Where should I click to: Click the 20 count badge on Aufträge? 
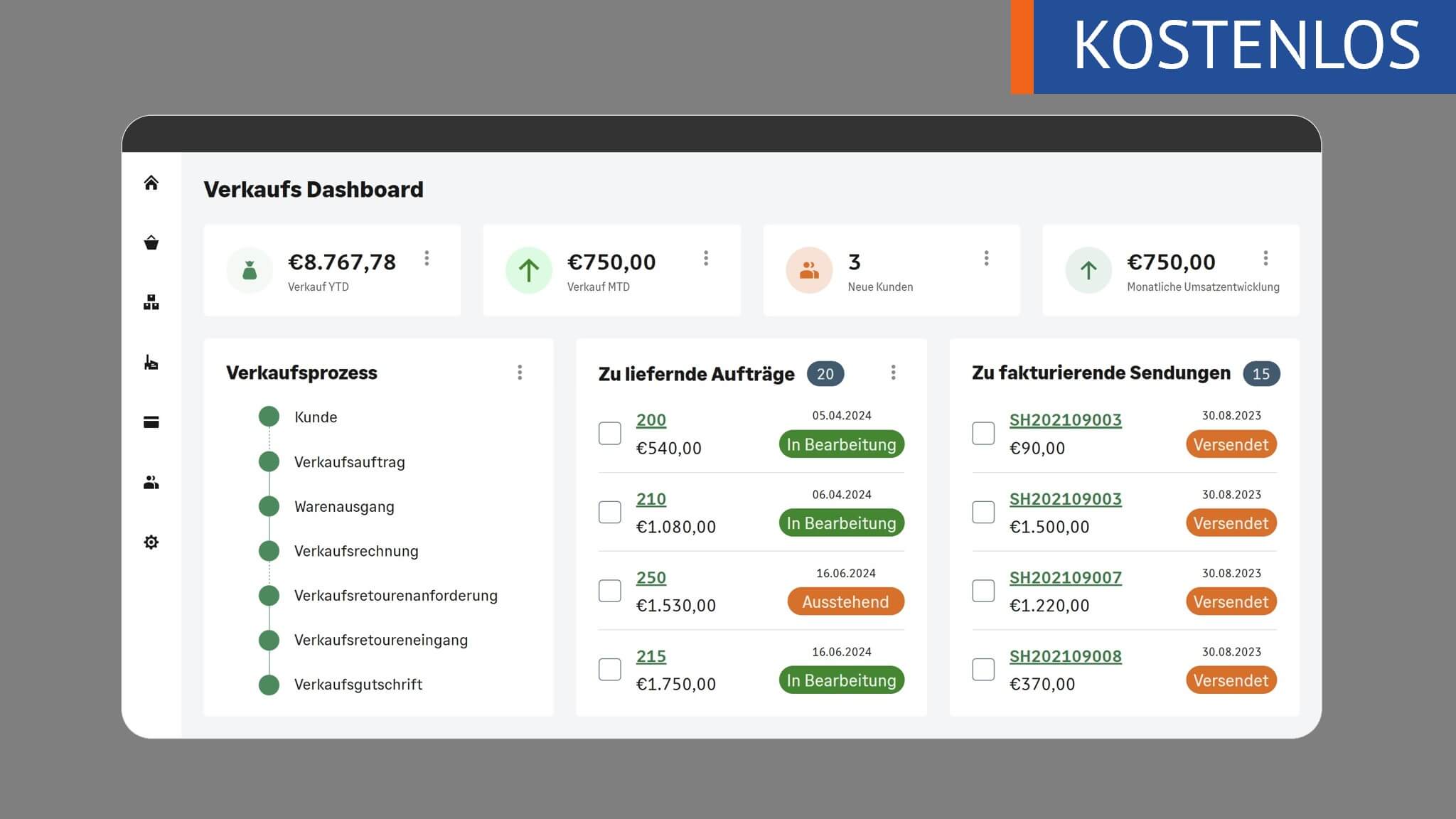(x=825, y=374)
